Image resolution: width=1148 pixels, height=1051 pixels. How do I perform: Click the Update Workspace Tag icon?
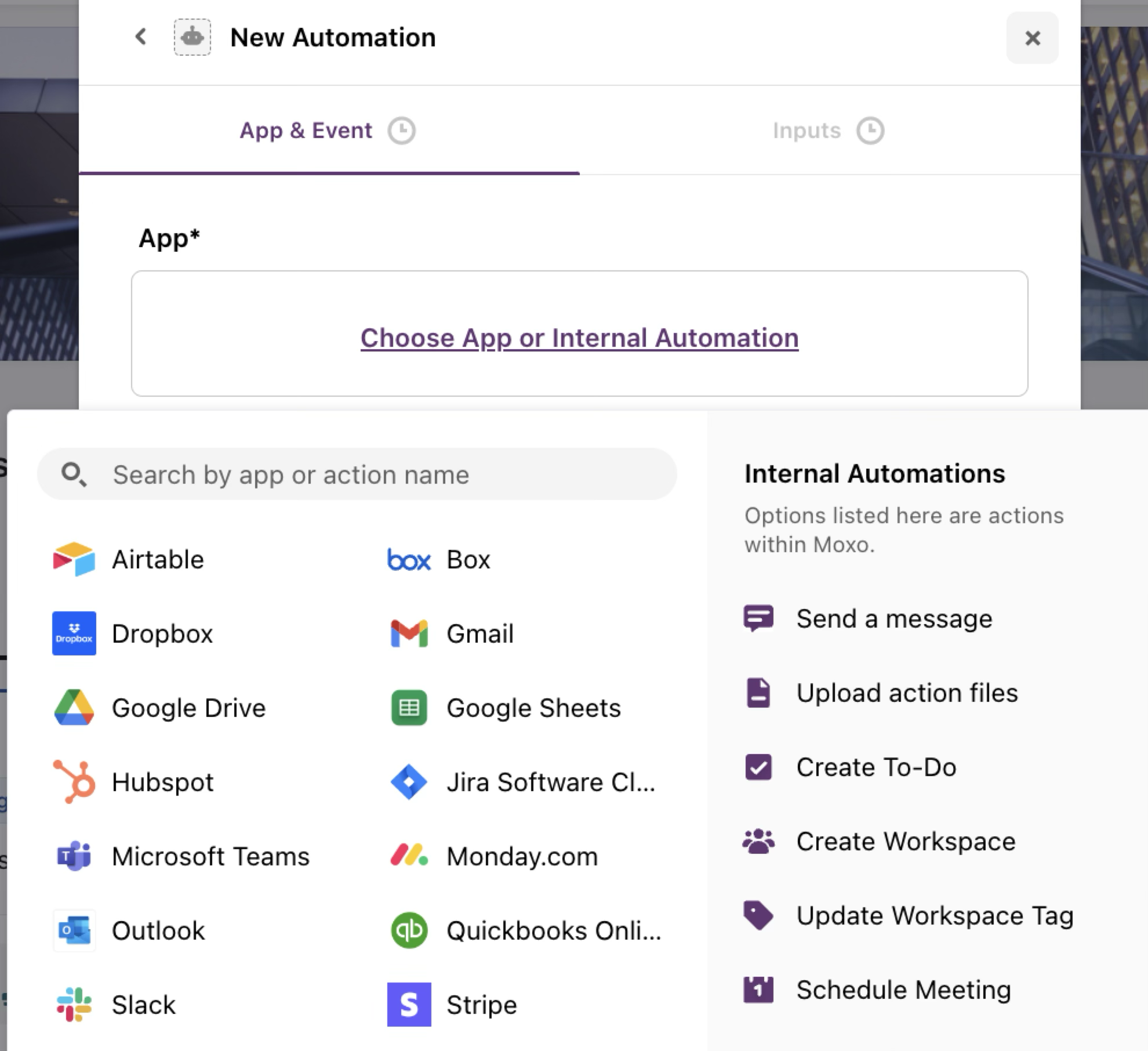[x=758, y=915]
